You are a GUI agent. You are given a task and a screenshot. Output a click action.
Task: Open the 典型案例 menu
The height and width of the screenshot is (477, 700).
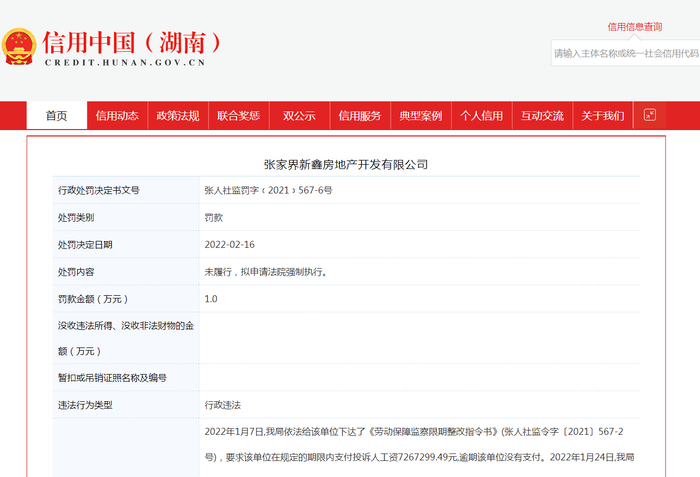pyautogui.click(x=421, y=116)
